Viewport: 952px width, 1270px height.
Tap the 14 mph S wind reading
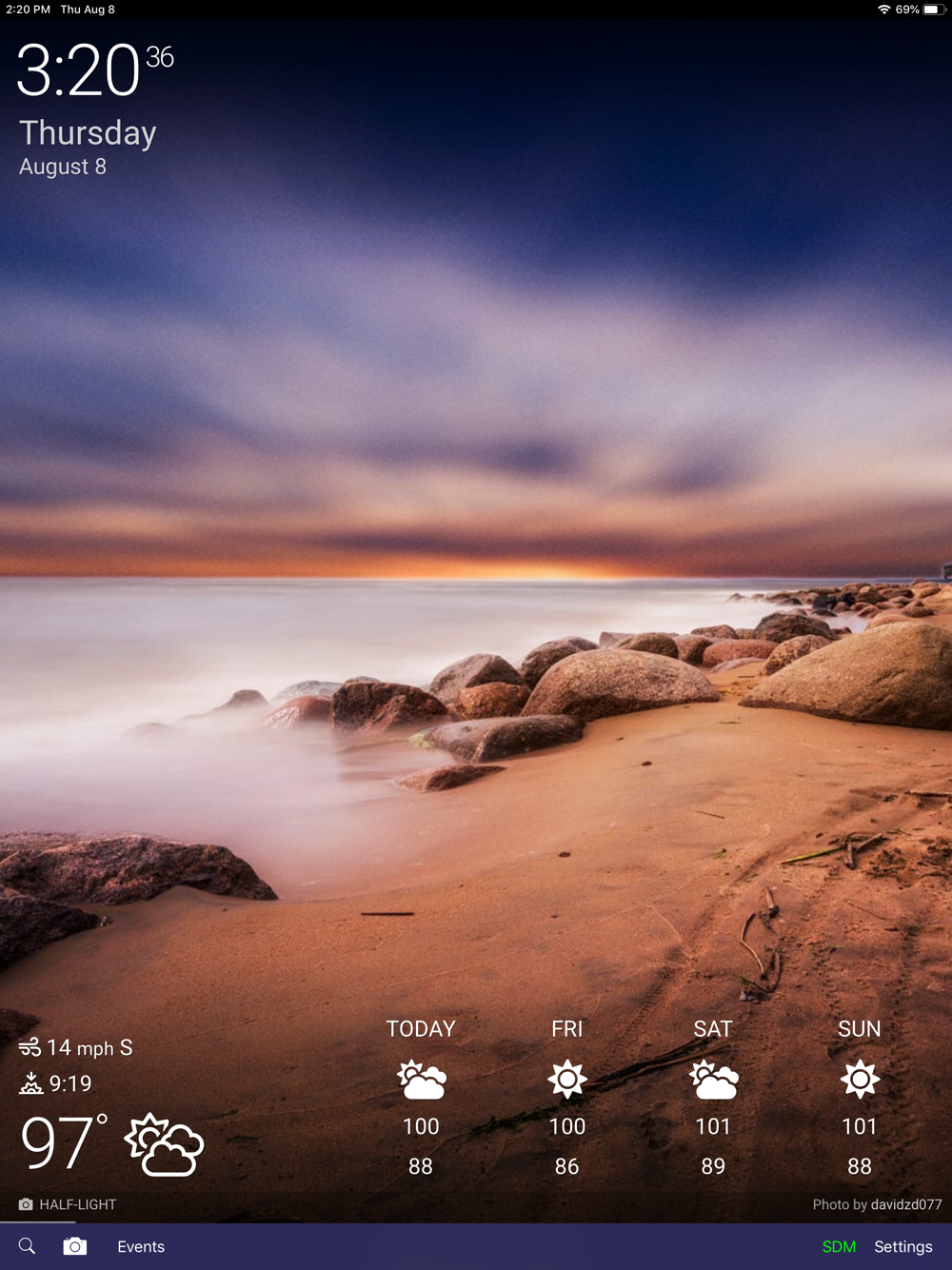pyautogui.click(x=89, y=1048)
